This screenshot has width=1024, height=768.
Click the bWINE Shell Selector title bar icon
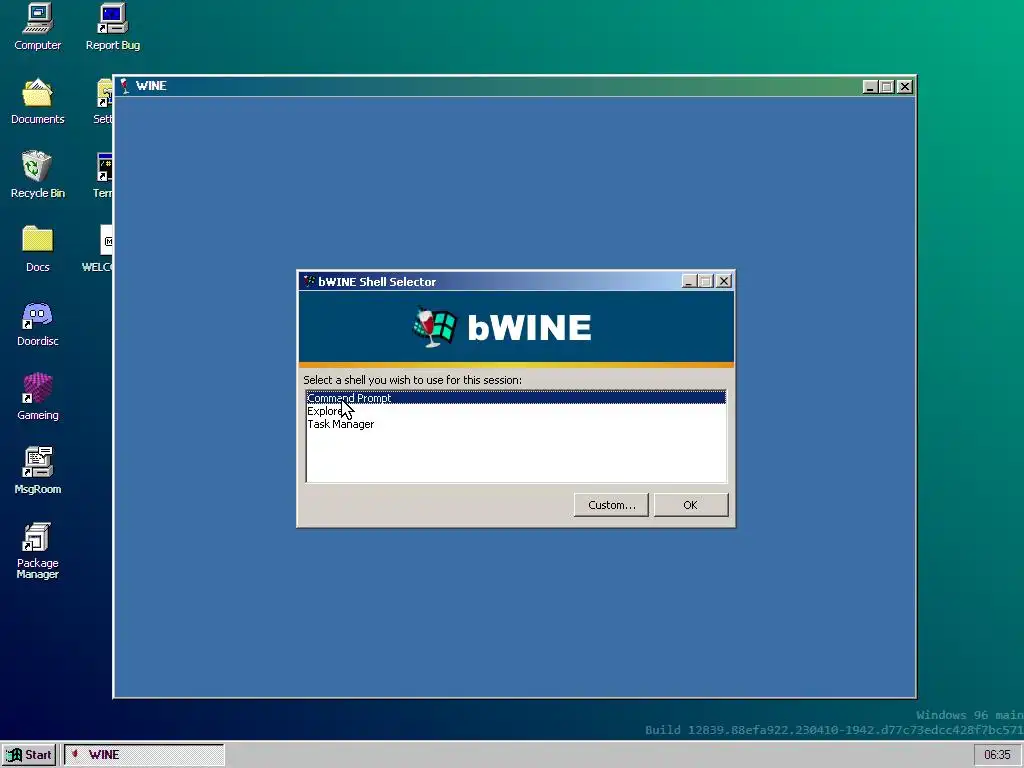click(x=309, y=281)
